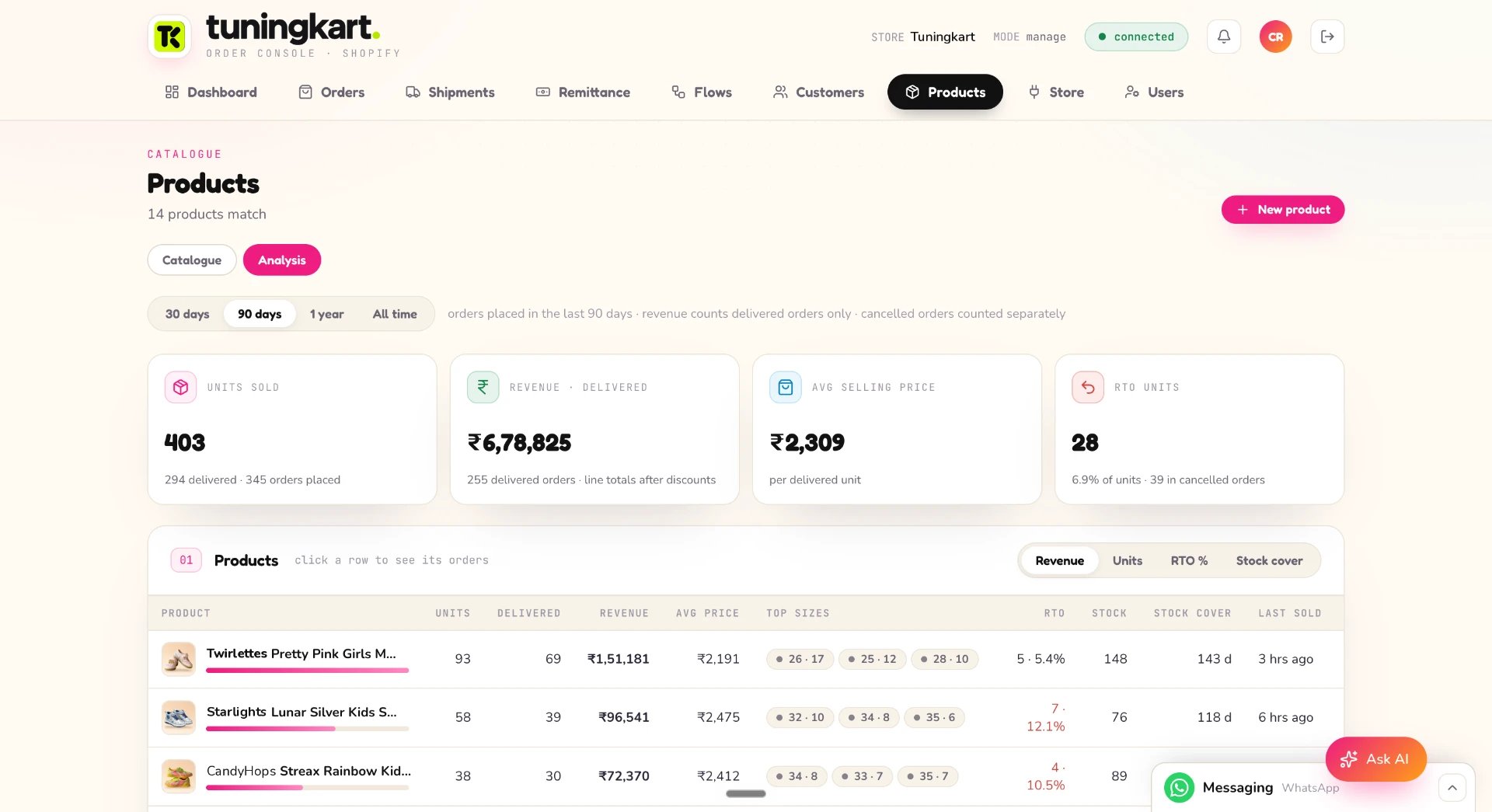Click the Starlights revenue progress bar
This screenshot has width=1492, height=812.
307,729
